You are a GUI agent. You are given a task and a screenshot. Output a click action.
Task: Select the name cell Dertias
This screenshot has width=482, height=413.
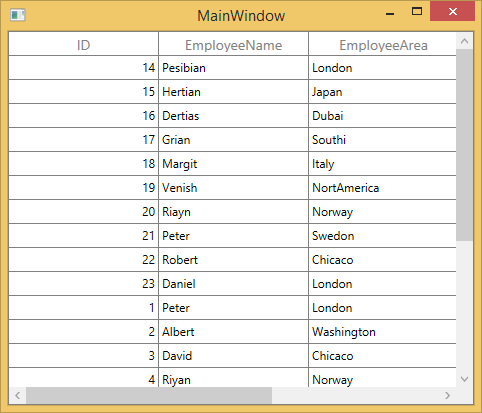[234, 116]
